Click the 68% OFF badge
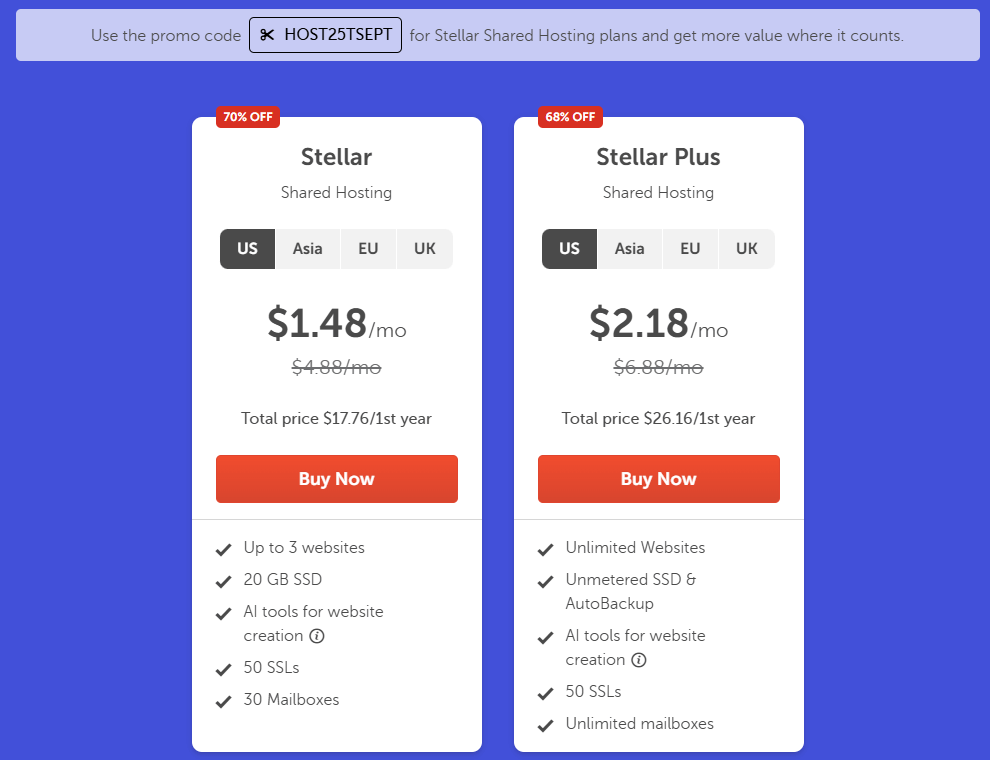This screenshot has height=760, width=990. 570,117
